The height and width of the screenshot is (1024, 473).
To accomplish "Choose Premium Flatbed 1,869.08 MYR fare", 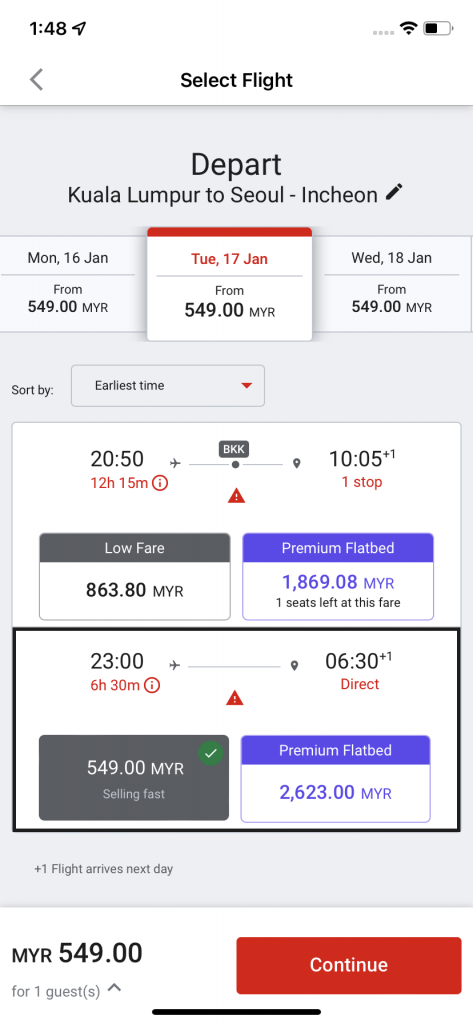I will pyautogui.click(x=338, y=576).
